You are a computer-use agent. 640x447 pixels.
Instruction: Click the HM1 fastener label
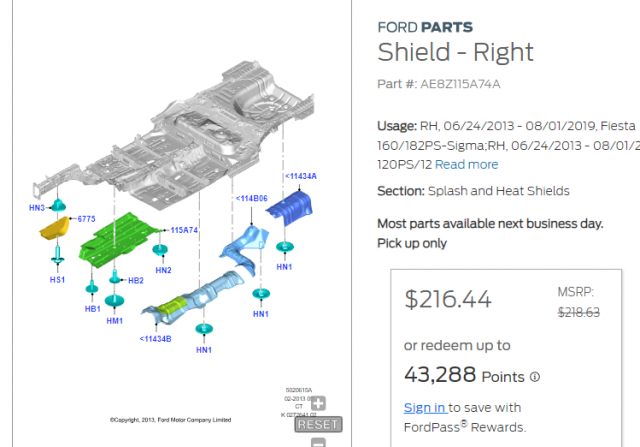coord(114,321)
